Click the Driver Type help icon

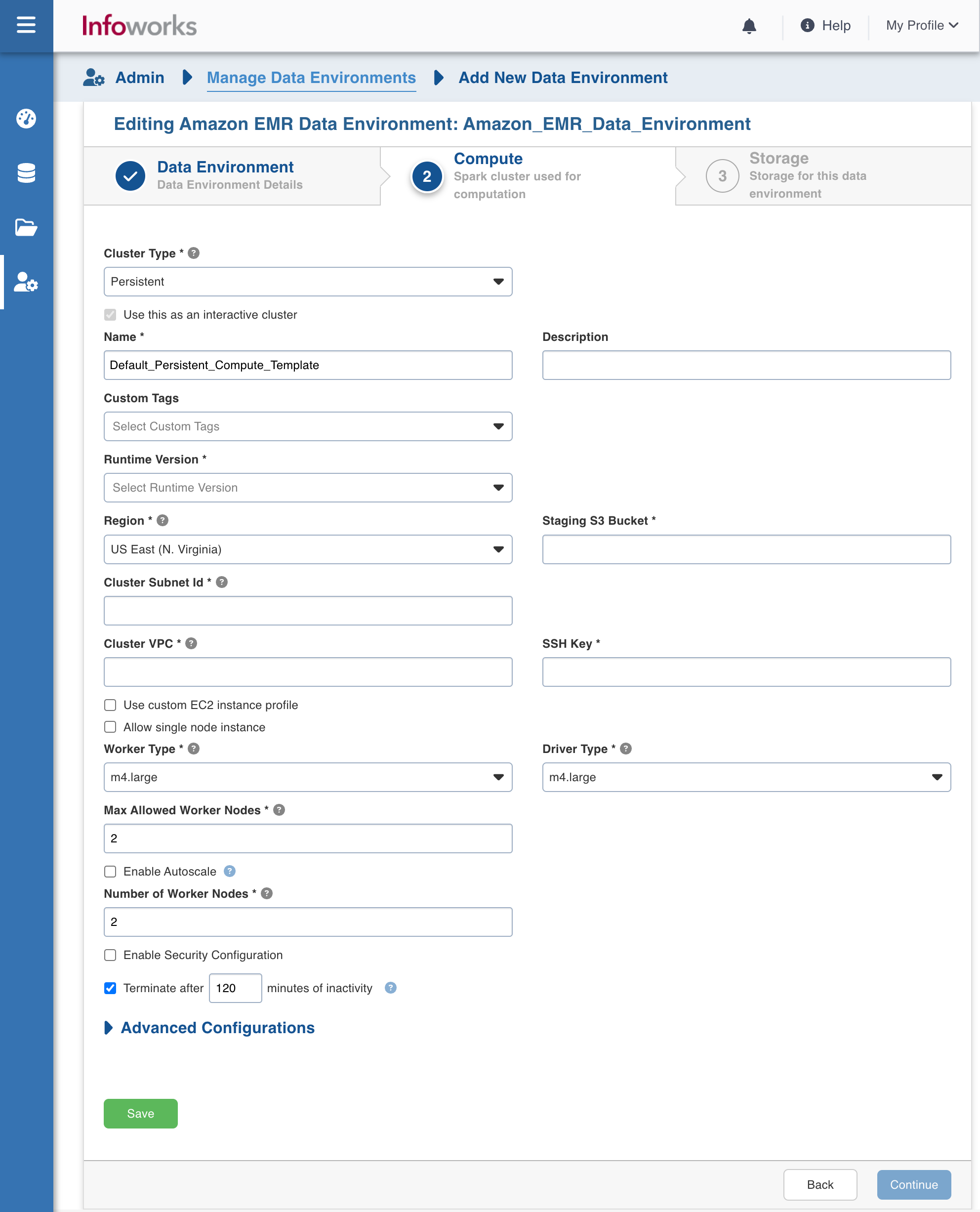tap(625, 749)
